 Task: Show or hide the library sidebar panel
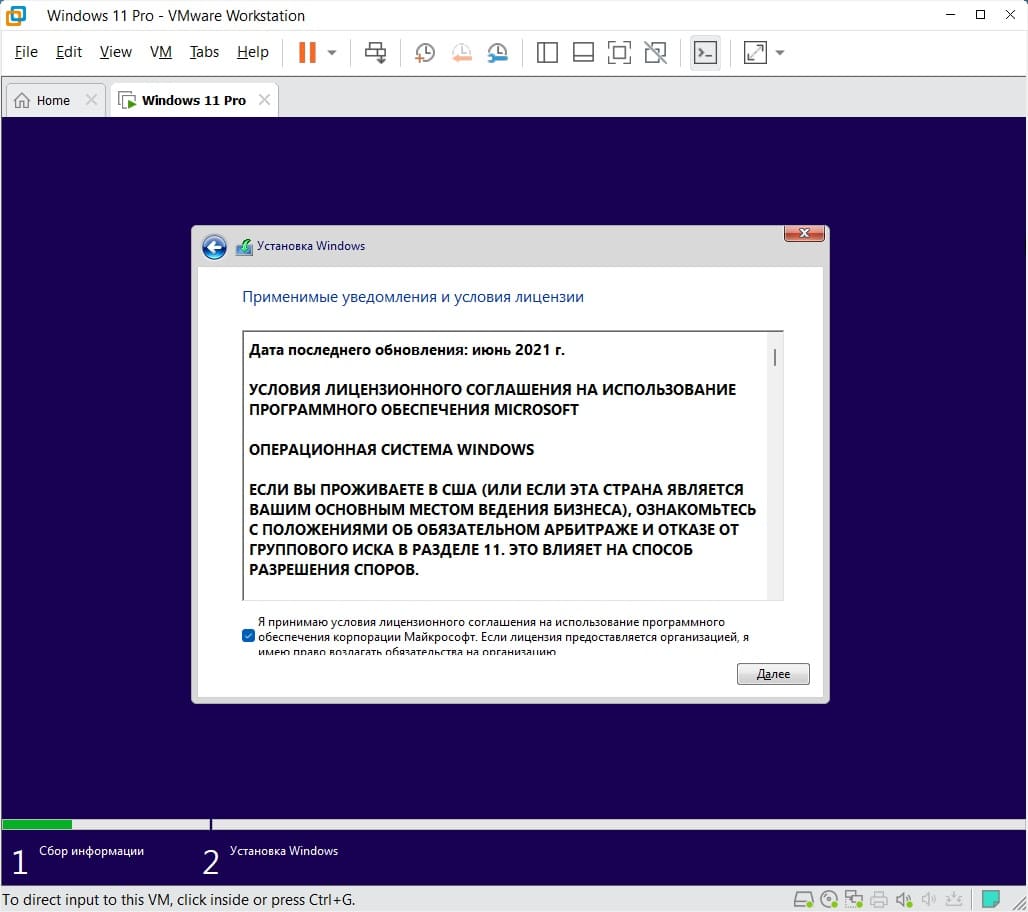coord(547,52)
